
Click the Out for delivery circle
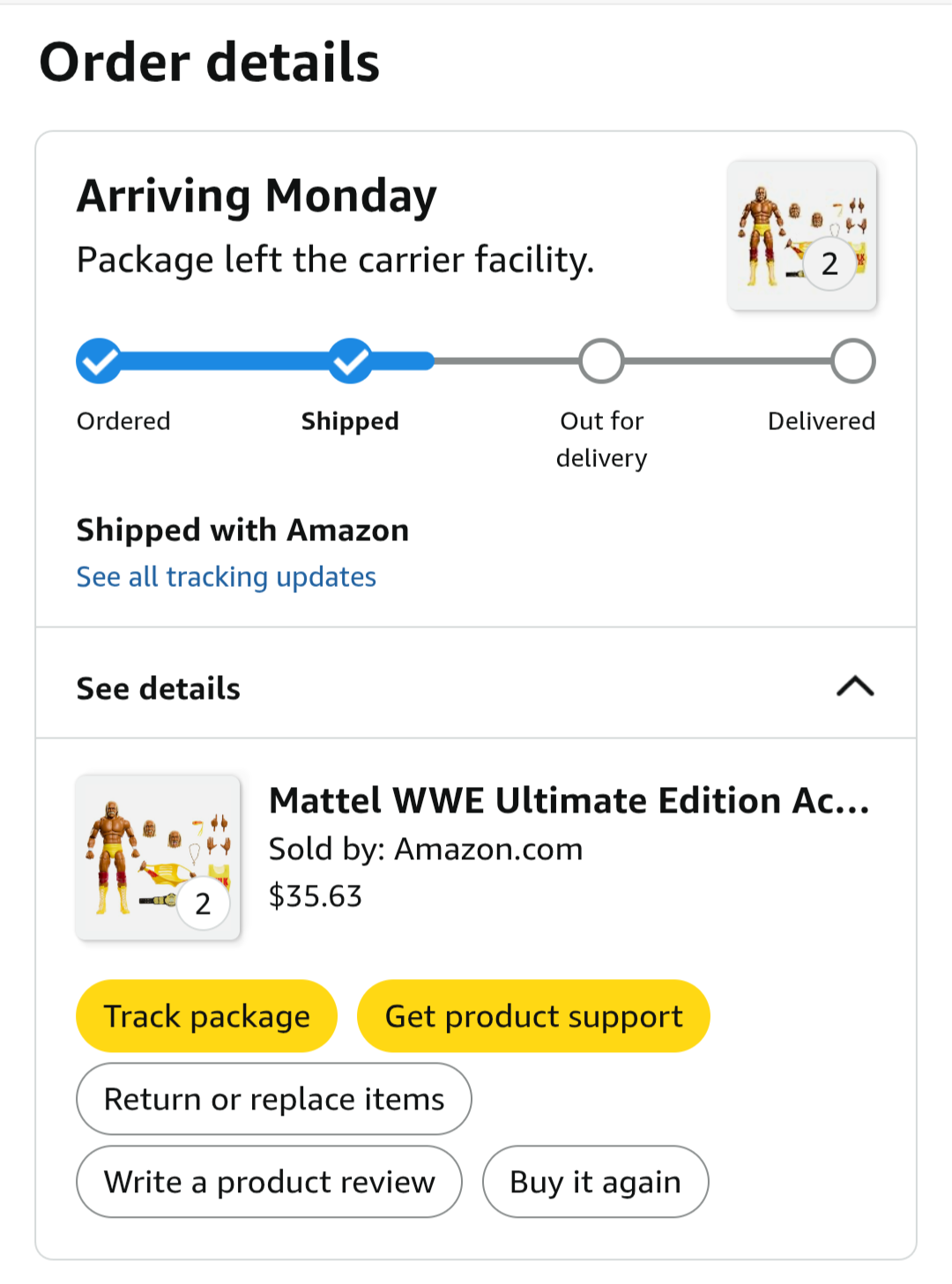(x=601, y=361)
